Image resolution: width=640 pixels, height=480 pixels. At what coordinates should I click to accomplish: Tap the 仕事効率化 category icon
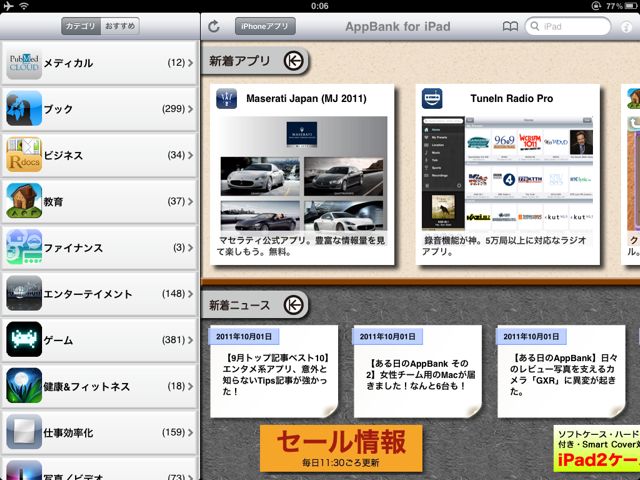click(x=24, y=432)
